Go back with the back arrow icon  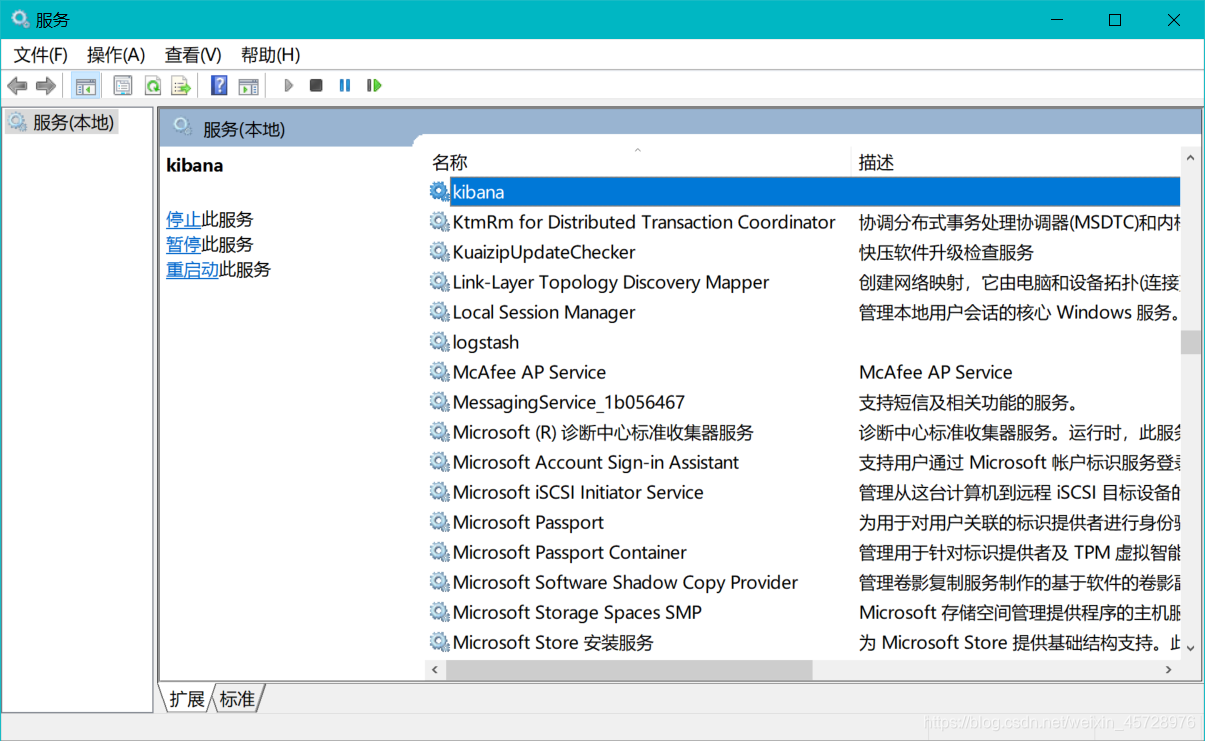pos(17,85)
